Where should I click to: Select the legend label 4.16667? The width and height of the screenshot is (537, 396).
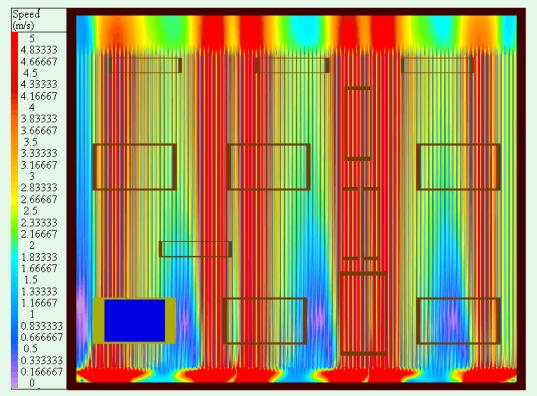point(39,96)
